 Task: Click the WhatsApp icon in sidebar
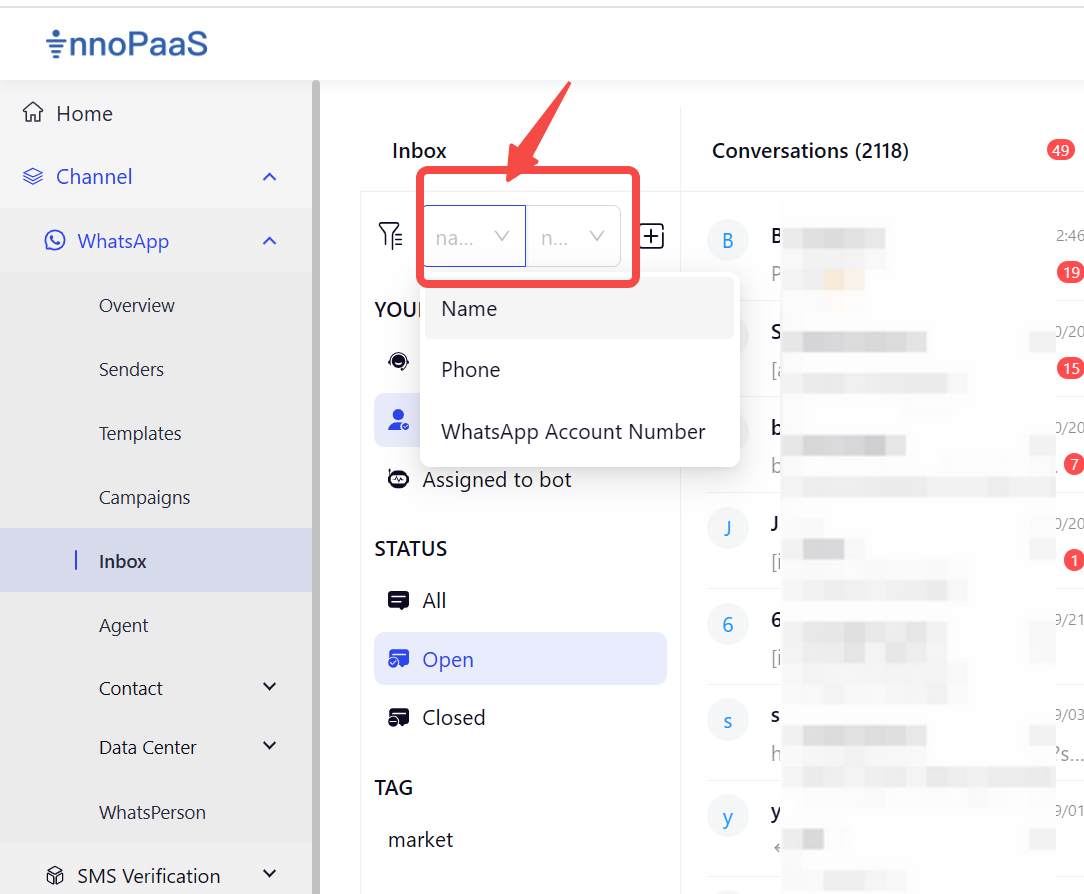click(x=55, y=241)
